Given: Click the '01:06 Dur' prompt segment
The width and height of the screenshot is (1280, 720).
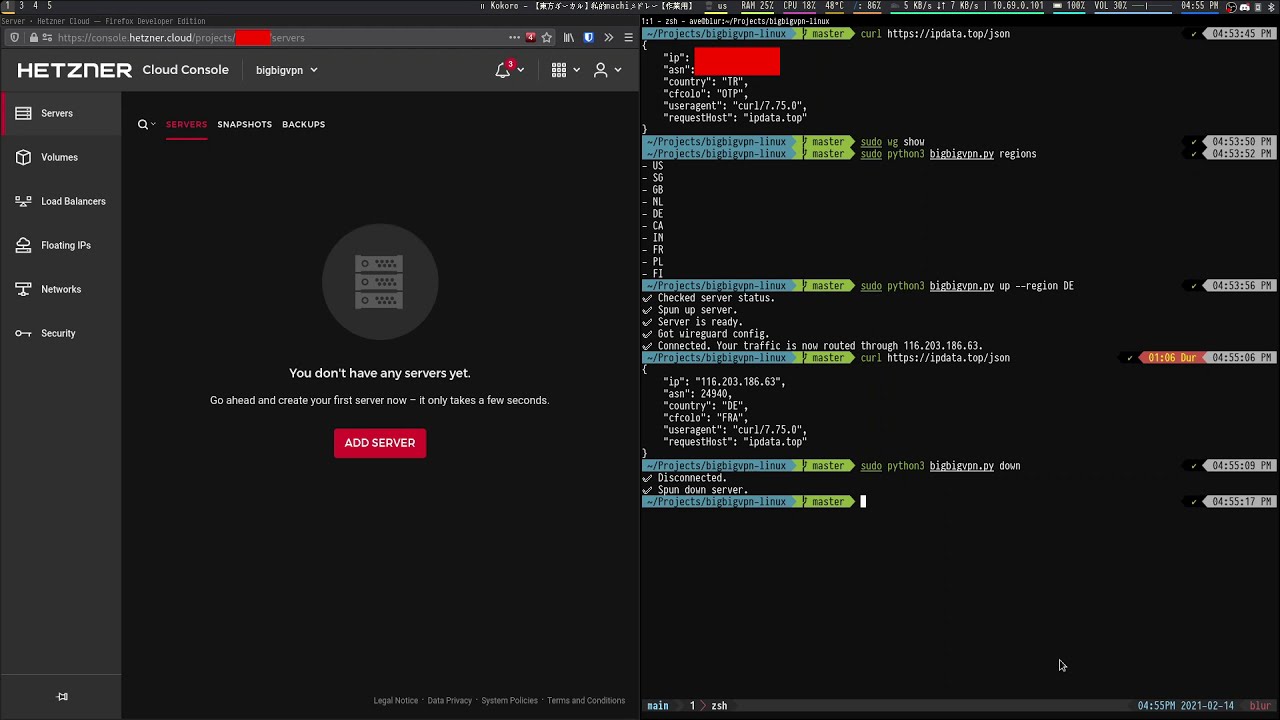Looking at the screenshot, I should click(x=1172, y=358).
